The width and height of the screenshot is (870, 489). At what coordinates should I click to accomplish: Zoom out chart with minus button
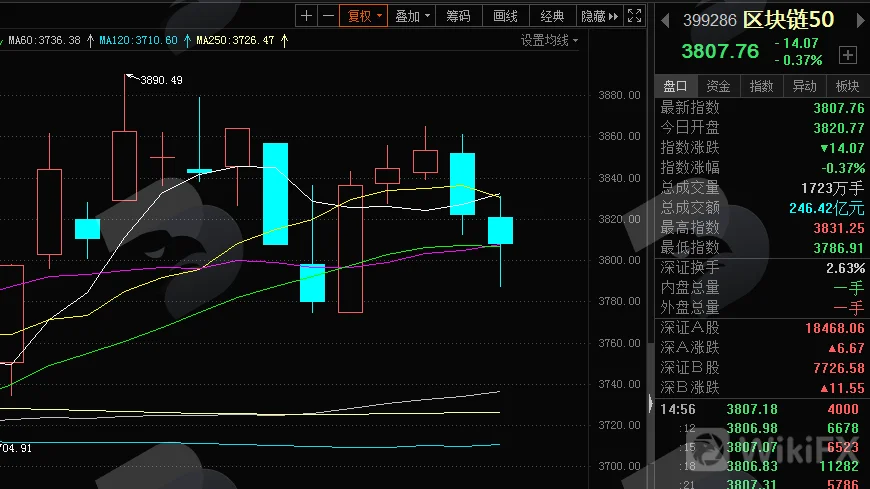tap(328, 16)
